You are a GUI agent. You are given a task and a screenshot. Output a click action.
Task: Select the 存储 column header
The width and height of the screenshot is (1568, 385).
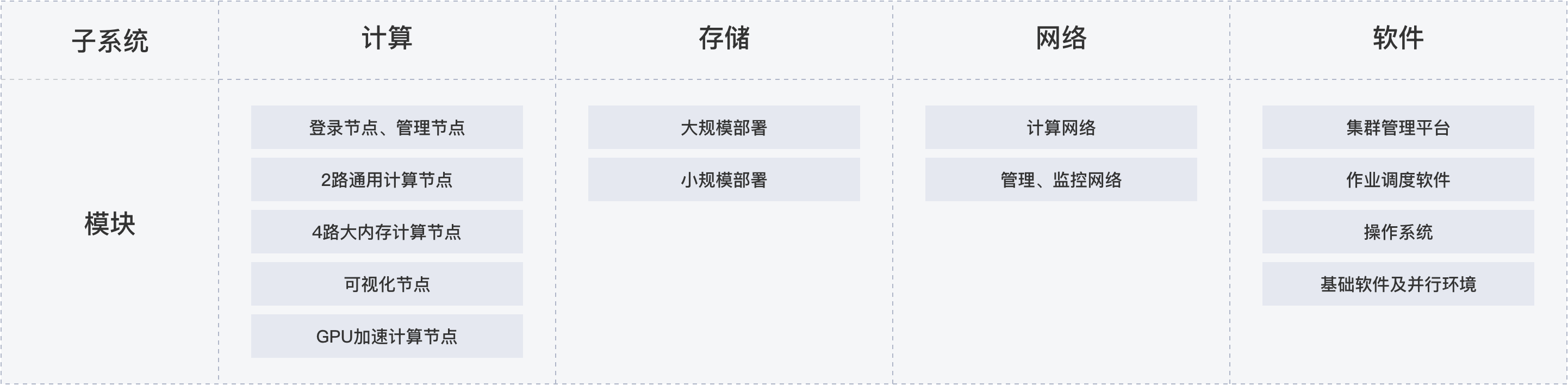pyautogui.click(x=724, y=39)
